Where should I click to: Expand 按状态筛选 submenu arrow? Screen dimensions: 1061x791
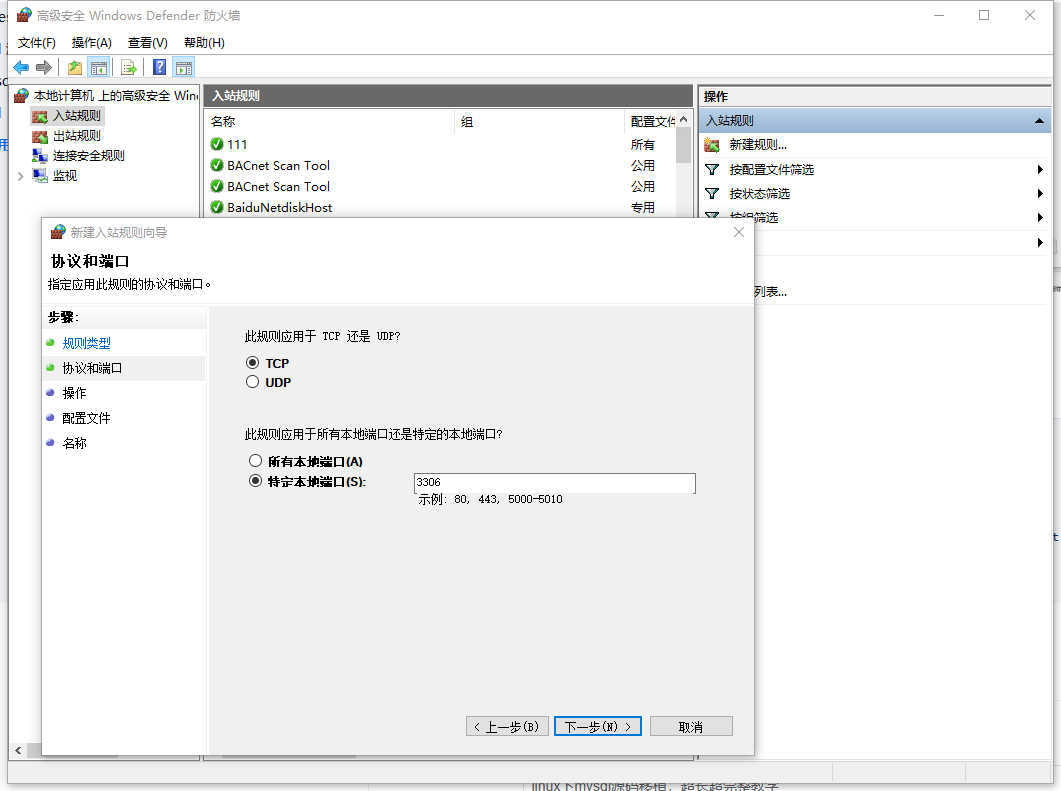(1040, 194)
